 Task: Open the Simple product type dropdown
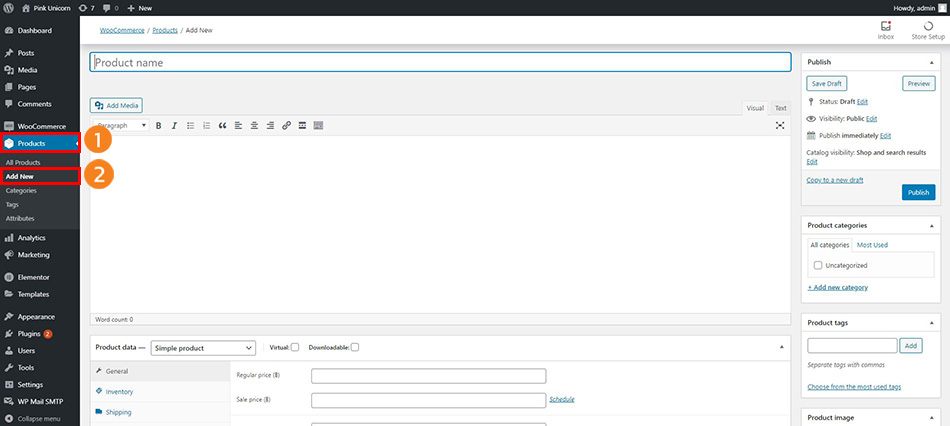pos(203,348)
